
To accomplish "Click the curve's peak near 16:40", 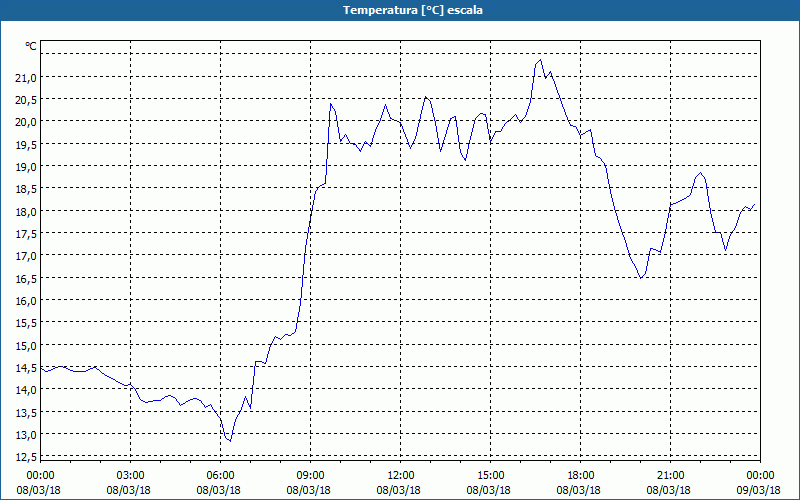I will click(x=540, y=60).
